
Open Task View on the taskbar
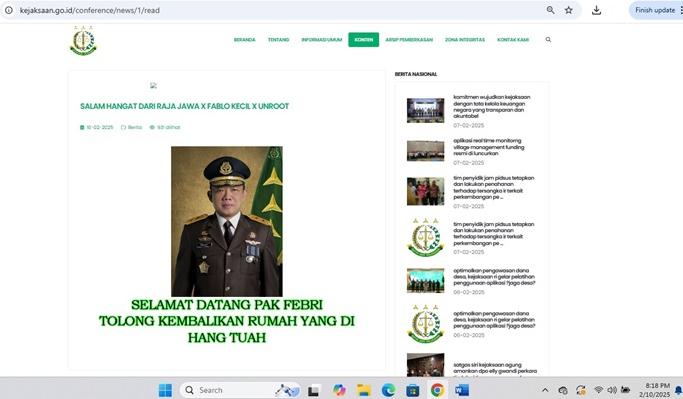tap(313, 391)
